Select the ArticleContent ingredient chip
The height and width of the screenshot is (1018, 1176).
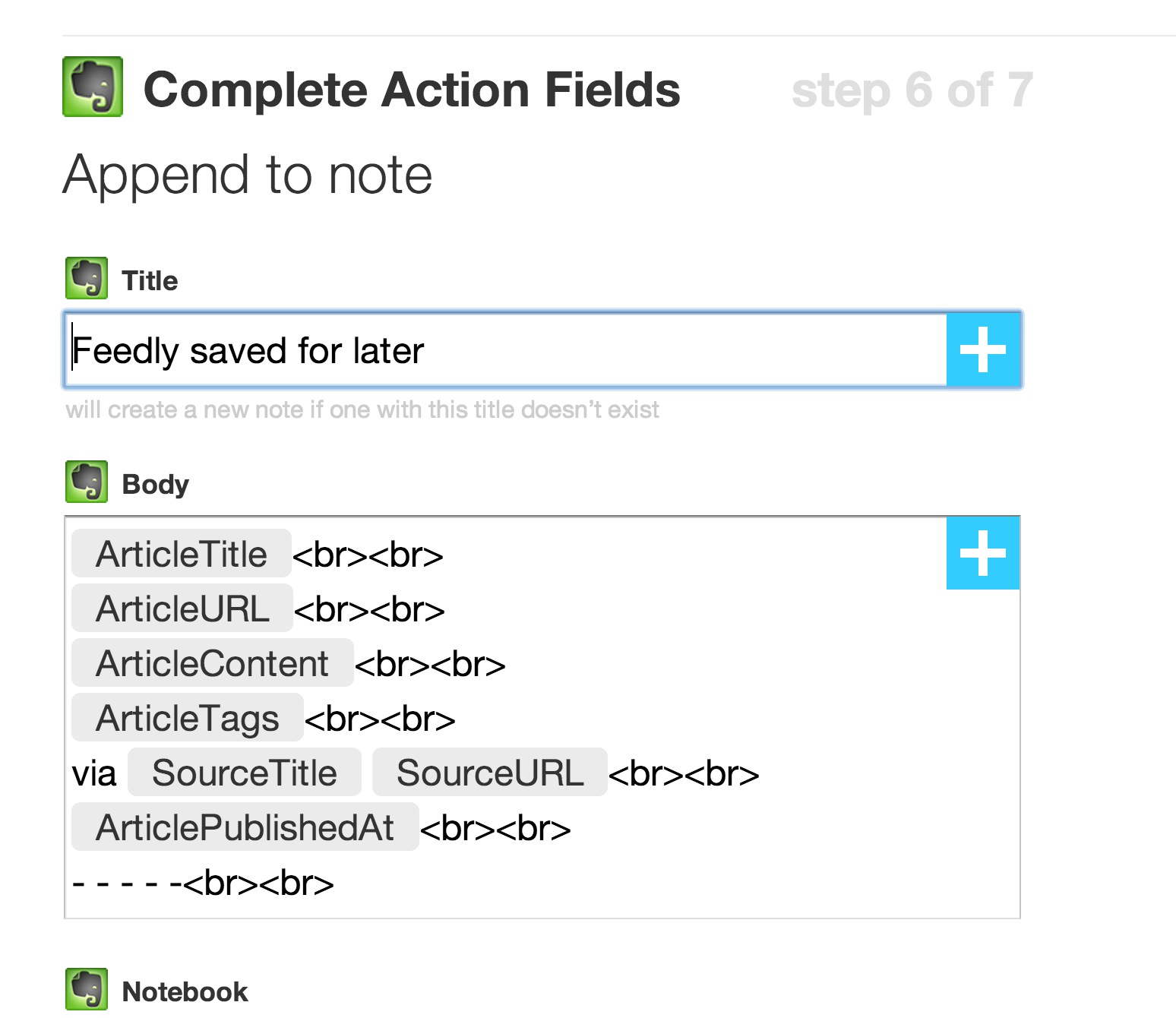click(x=212, y=663)
